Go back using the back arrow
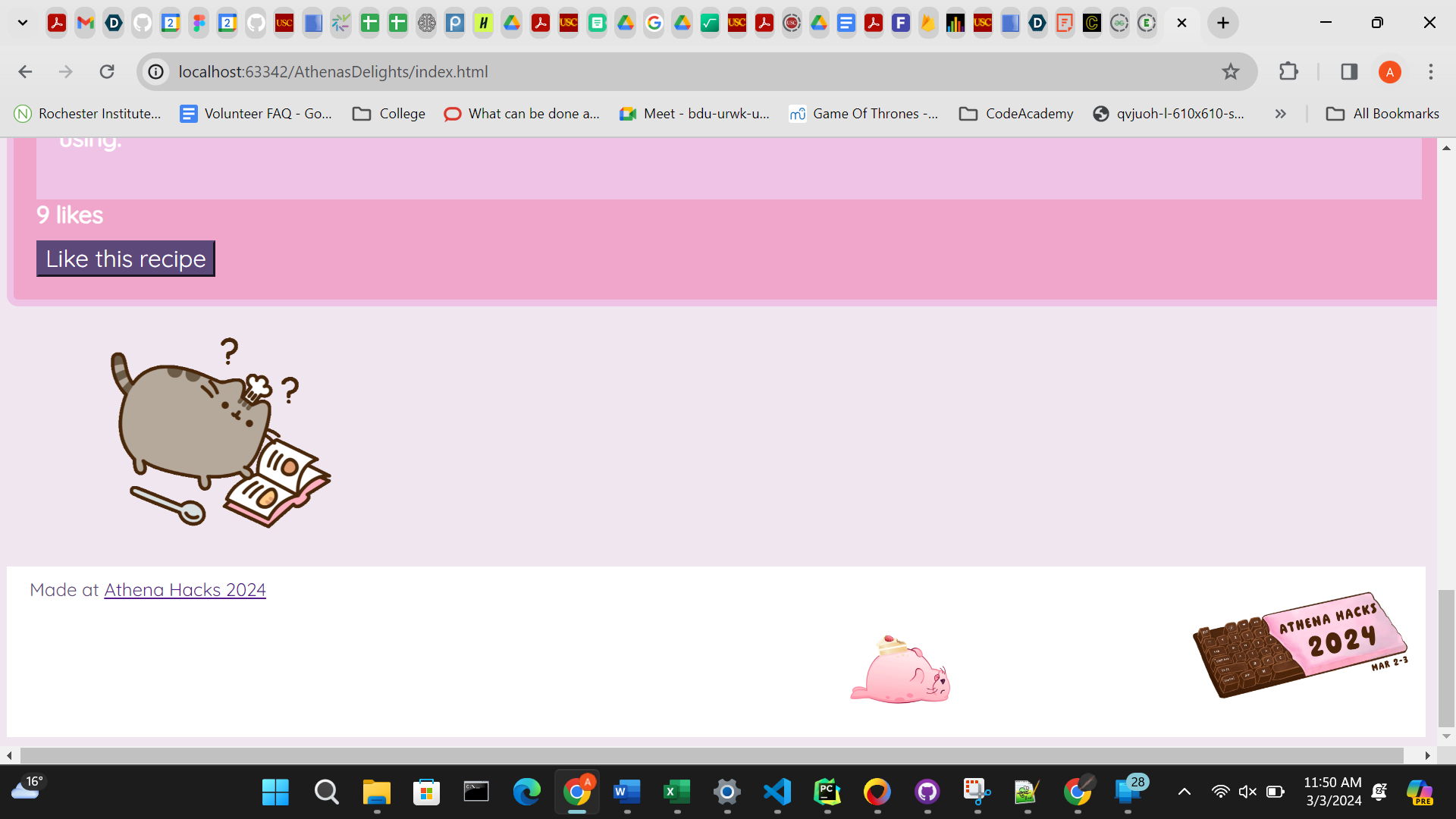This screenshot has width=1456, height=819. [x=25, y=72]
